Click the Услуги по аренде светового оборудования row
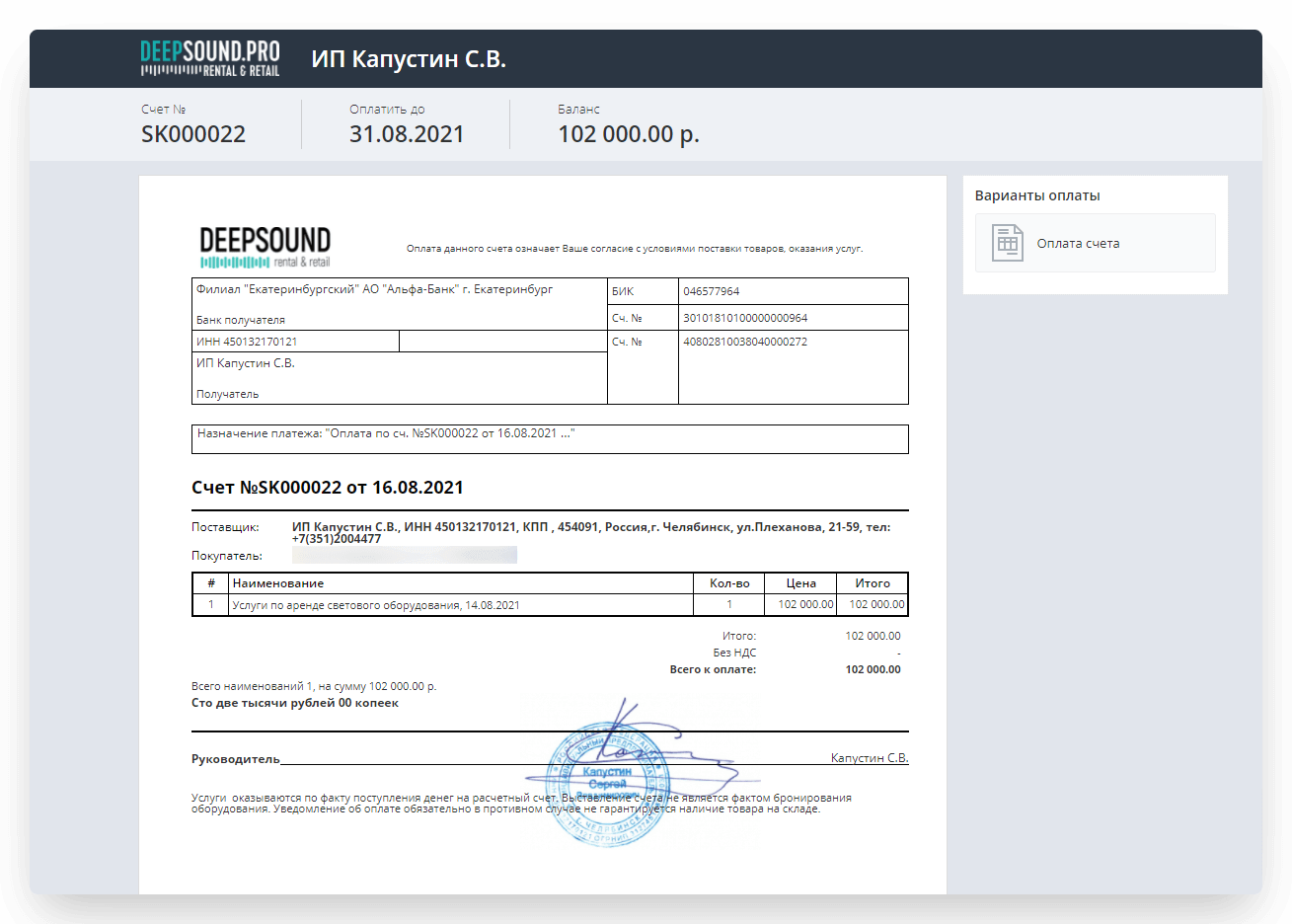This screenshot has width=1292, height=924. pyautogui.click(x=376, y=605)
